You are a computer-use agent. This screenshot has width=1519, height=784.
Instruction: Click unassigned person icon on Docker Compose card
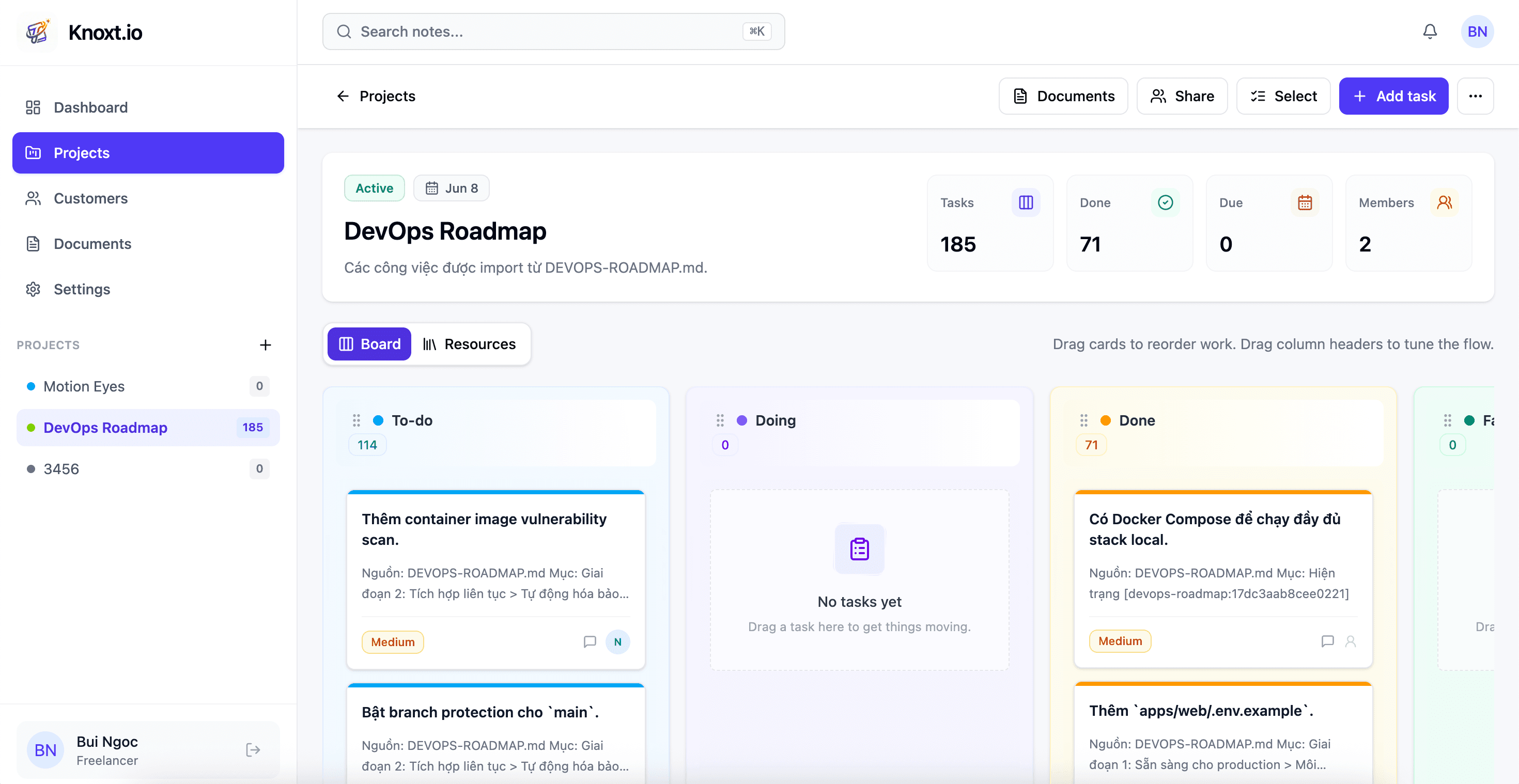click(1351, 641)
